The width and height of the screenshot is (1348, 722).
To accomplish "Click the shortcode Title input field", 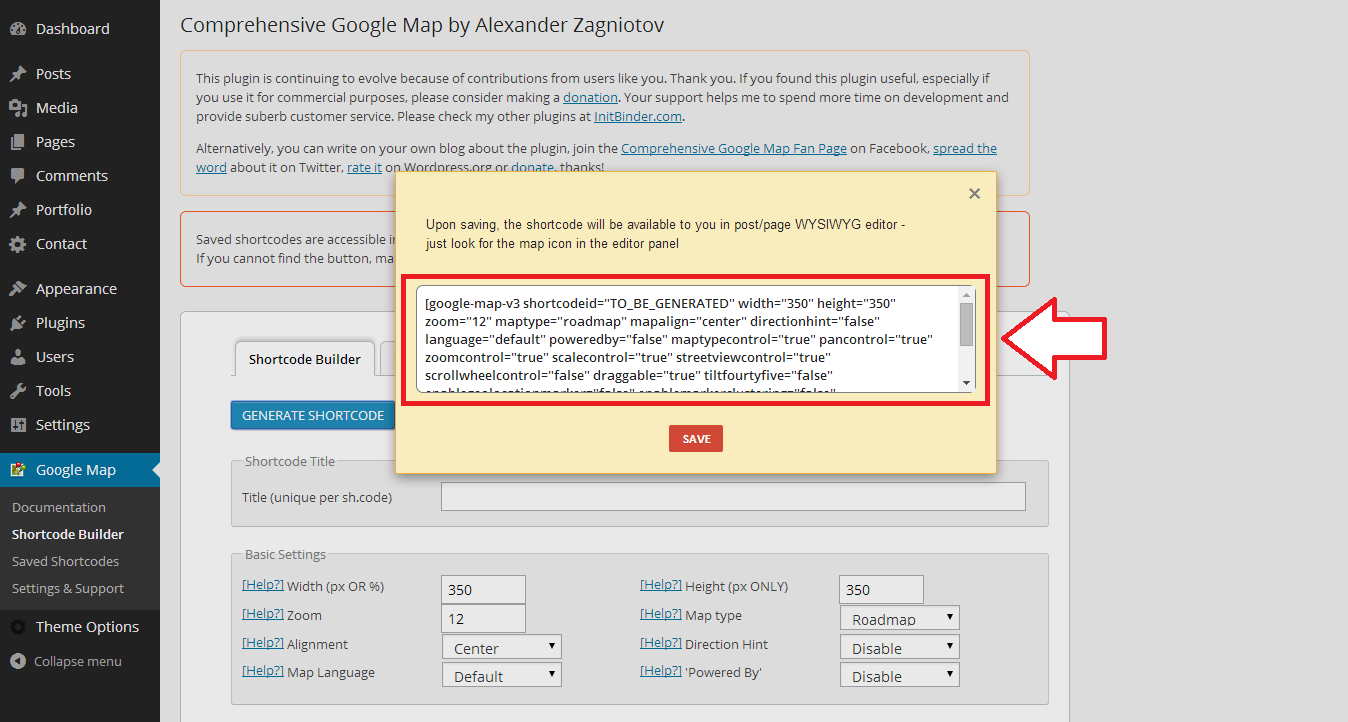I will click(x=733, y=497).
